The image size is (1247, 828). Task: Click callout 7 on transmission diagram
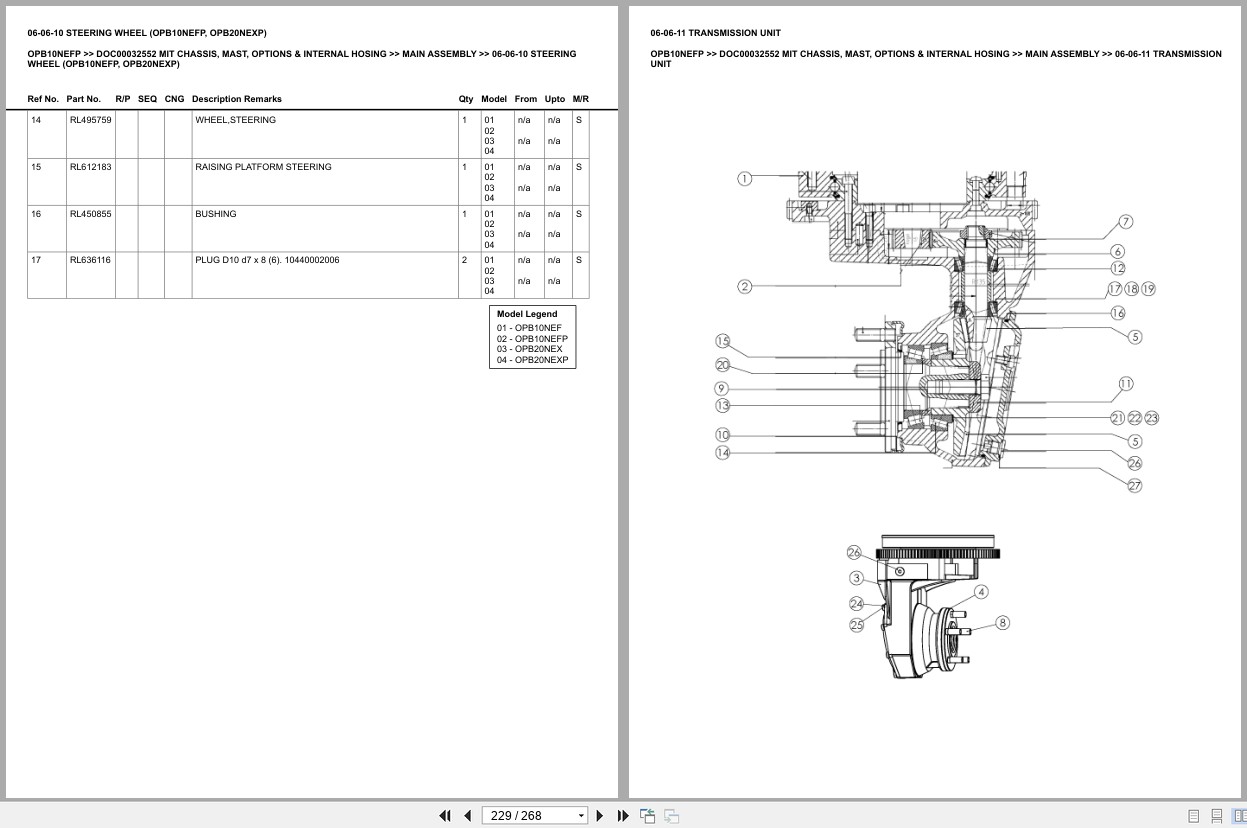[x=1126, y=222]
